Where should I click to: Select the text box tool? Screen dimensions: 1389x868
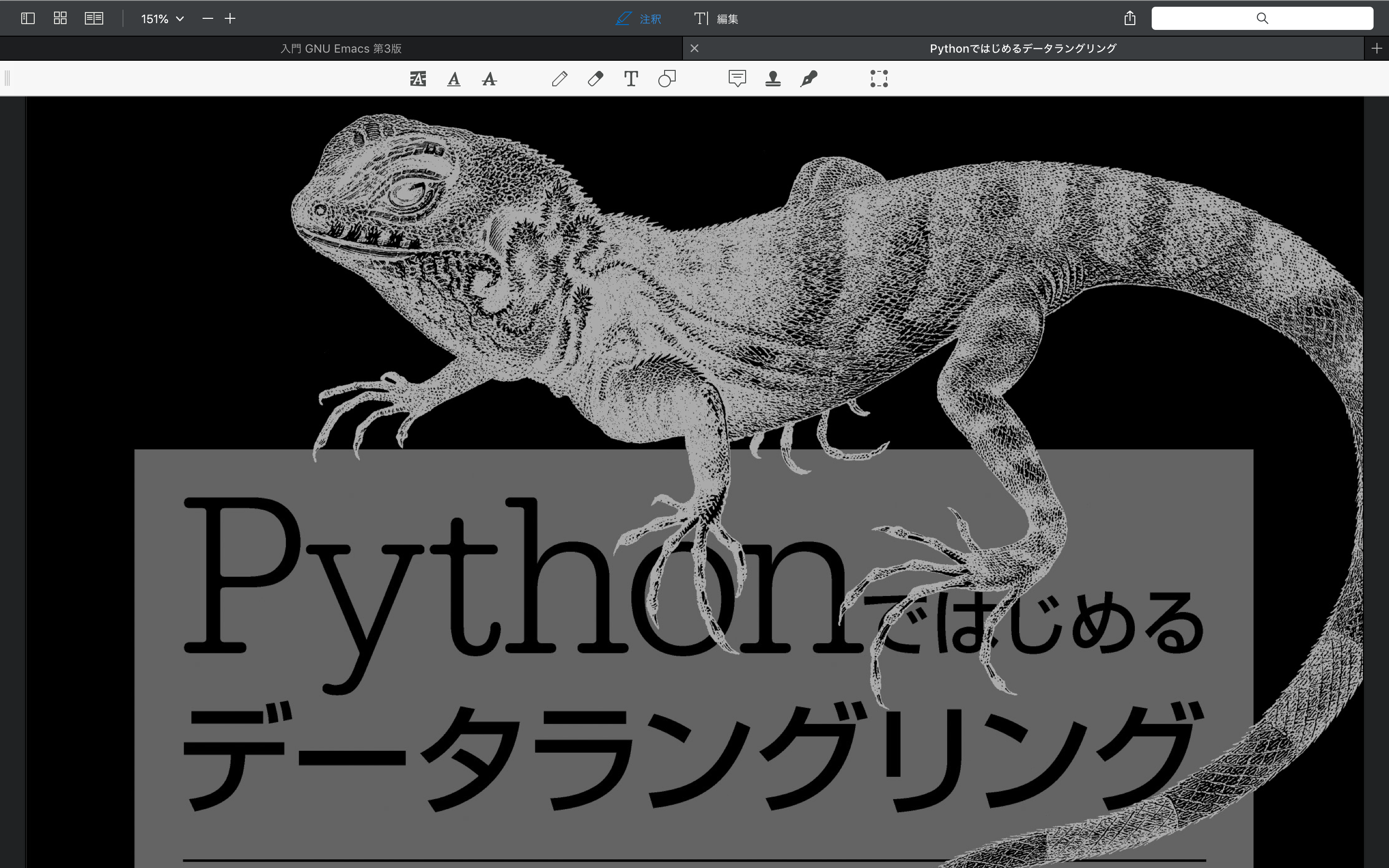pyautogui.click(x=631, y=79)
